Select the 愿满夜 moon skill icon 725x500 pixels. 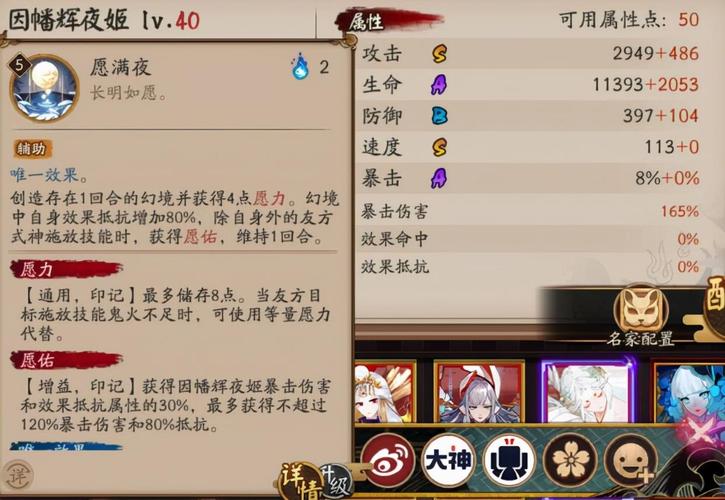pos(44,88)
